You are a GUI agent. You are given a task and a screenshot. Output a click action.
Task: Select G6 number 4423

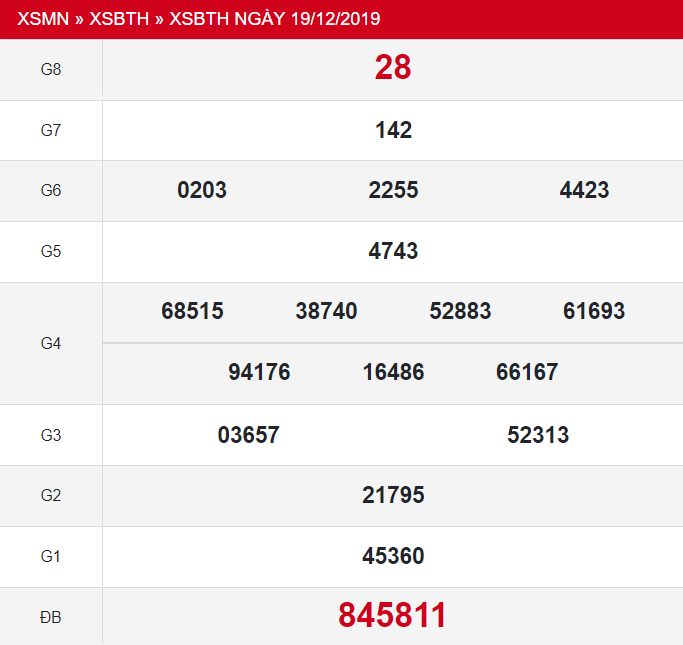(x=584, y=190)
